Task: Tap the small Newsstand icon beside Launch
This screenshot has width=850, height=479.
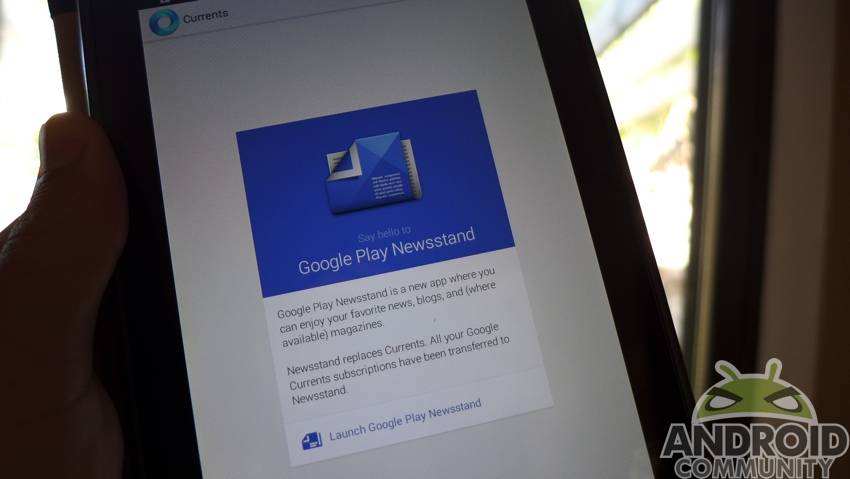Action: pos(312,441)
